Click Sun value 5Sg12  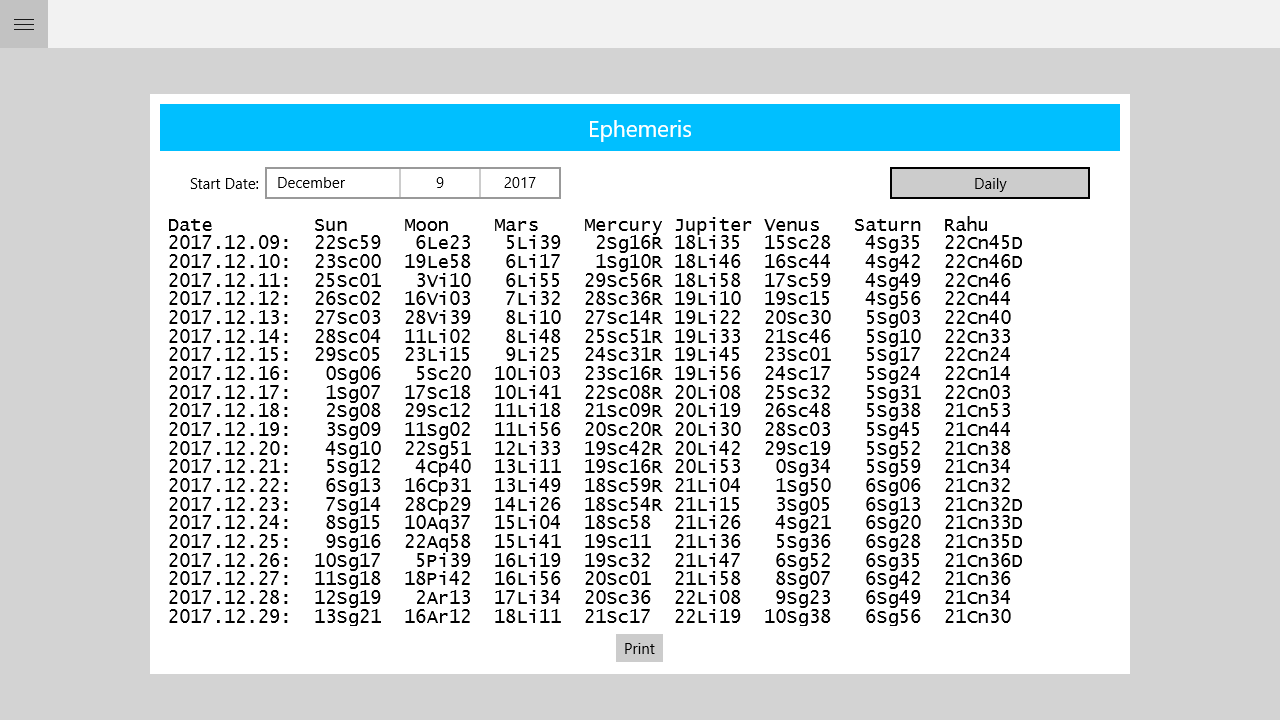354,467
